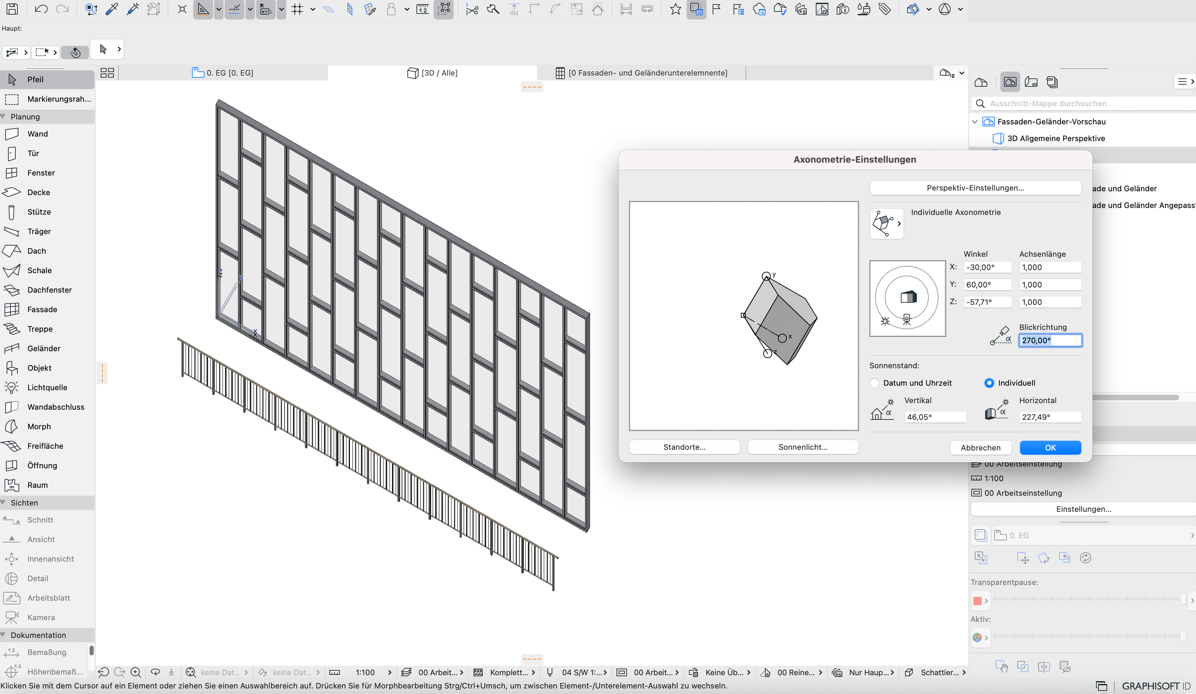Click Einstellungen button in navigator panel
This screenshot has width=1196, height=694.
pyautogui.click(x=1083, y=509)
